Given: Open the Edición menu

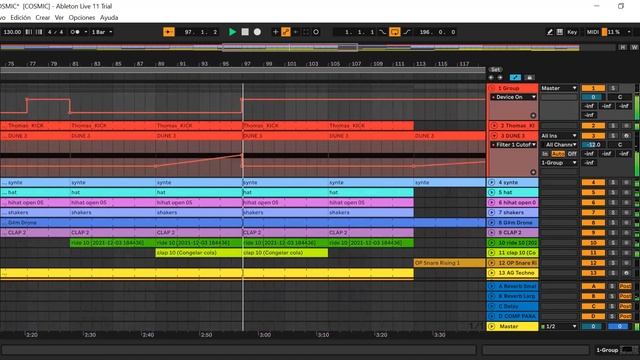Looking at the screenshot, I should [x=20, y=18].
